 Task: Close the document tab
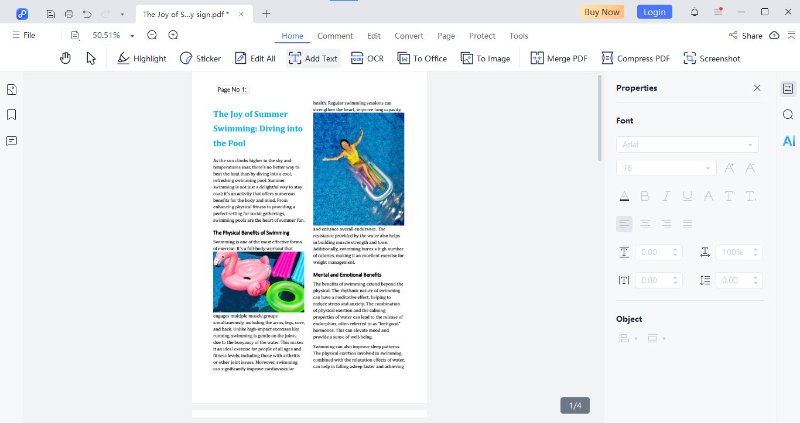(241, 14)
